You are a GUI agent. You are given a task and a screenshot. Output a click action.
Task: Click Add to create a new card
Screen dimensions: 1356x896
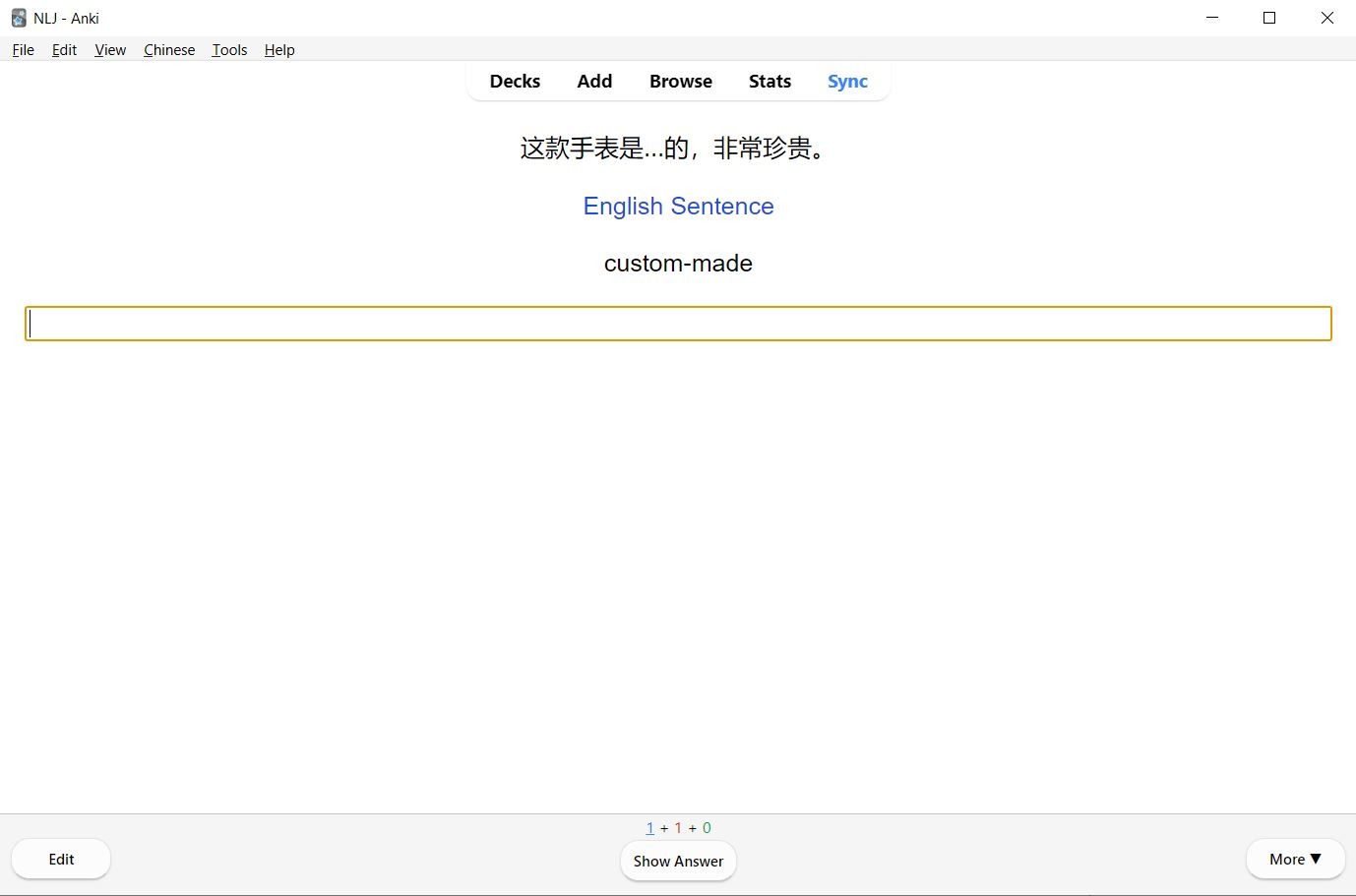point(594,82)
